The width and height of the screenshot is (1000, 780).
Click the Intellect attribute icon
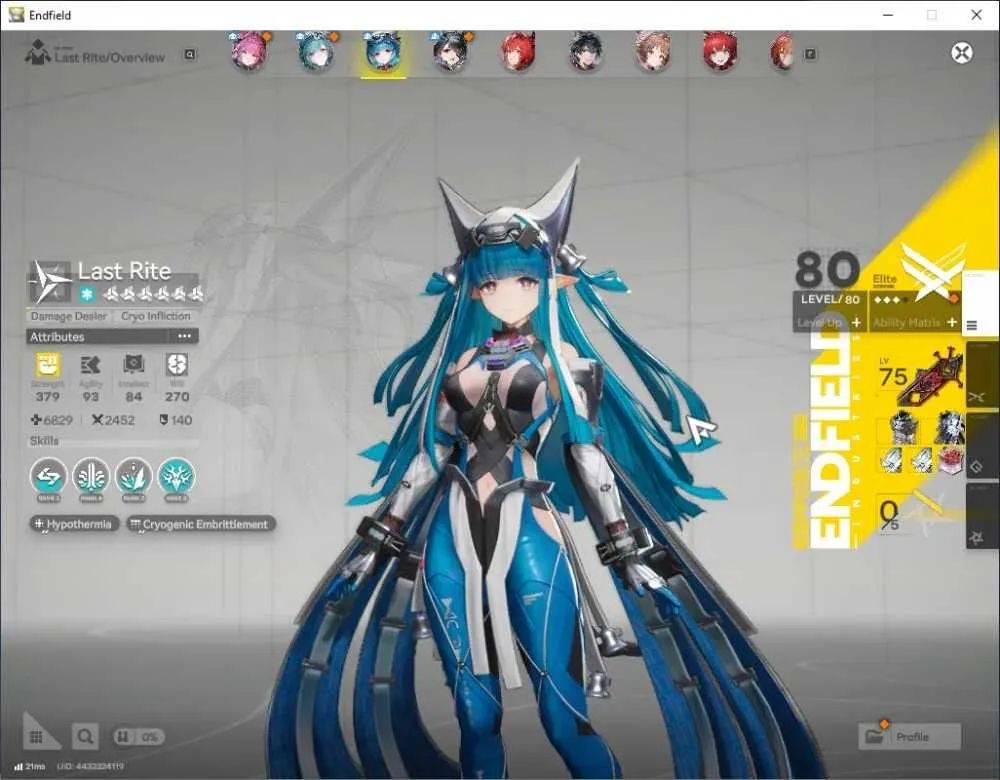[133, 365]
